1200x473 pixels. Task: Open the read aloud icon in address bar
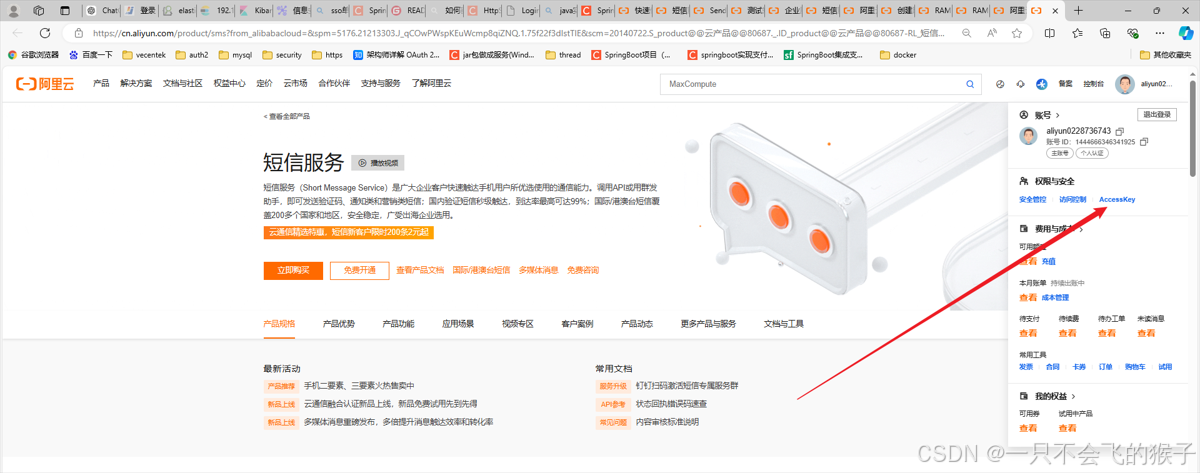pos(992,33)
